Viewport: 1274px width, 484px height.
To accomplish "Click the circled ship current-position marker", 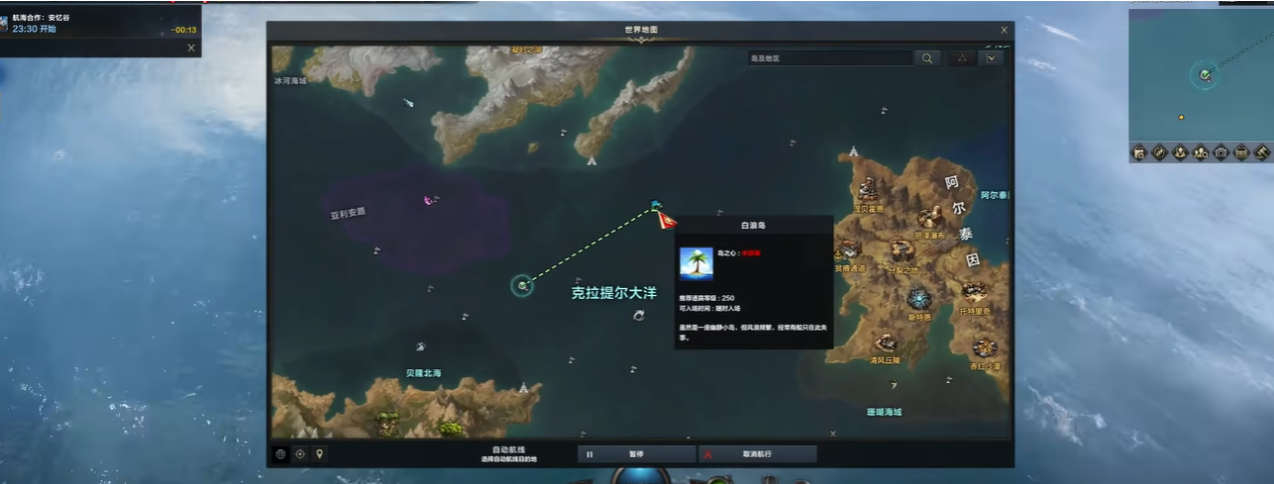I will (521, 286).
